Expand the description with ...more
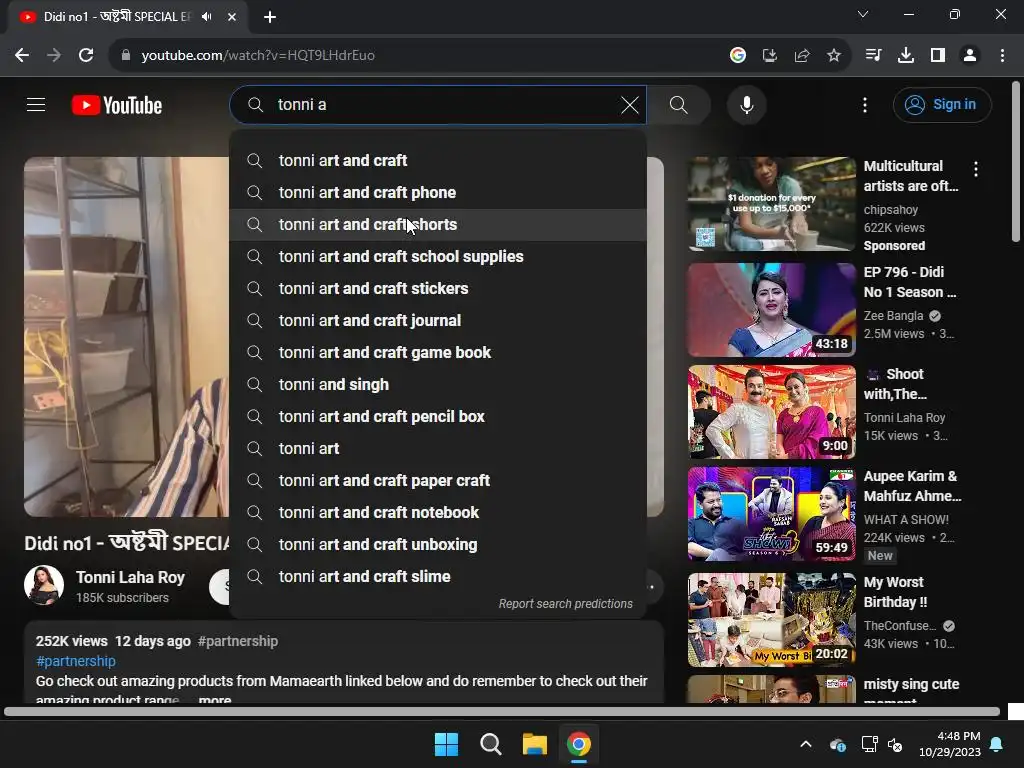 click(x=215, y=699)
